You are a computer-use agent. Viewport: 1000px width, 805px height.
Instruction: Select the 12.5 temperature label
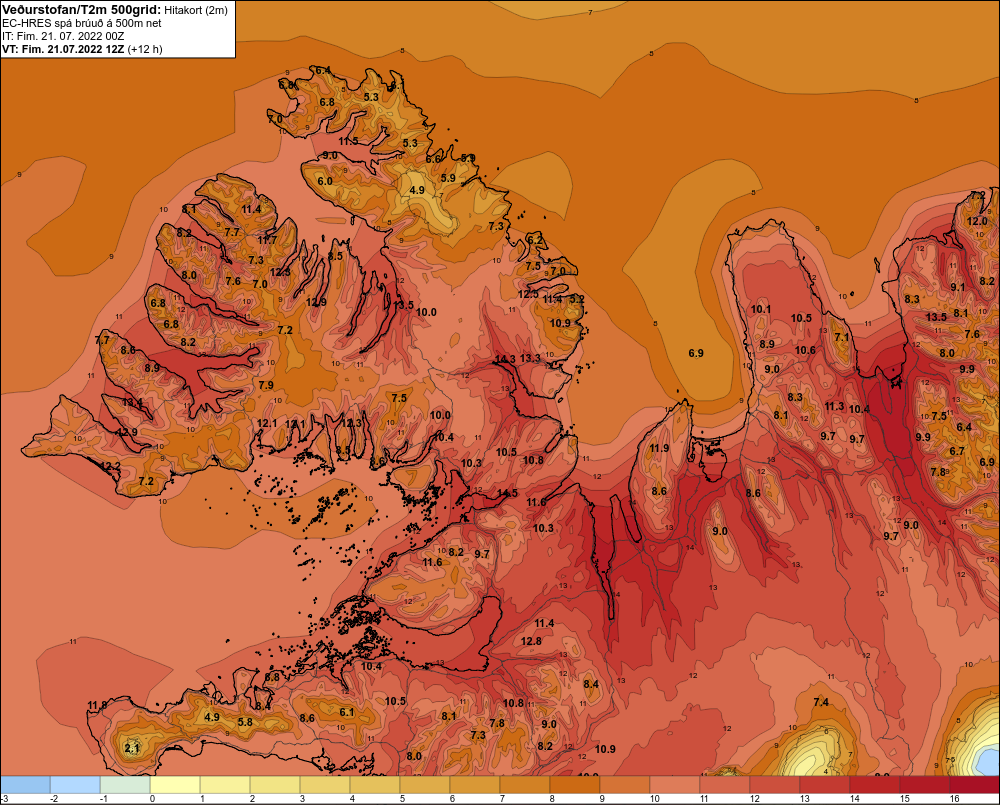[528, 294]
